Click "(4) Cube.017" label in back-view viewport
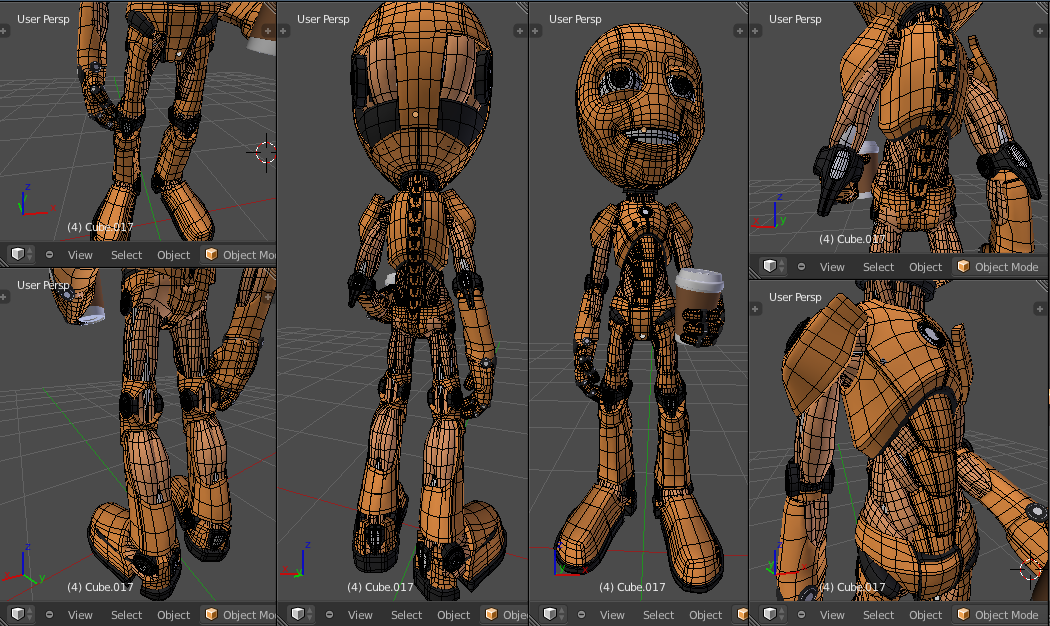The image size is (1050, 626). (380, 587)
